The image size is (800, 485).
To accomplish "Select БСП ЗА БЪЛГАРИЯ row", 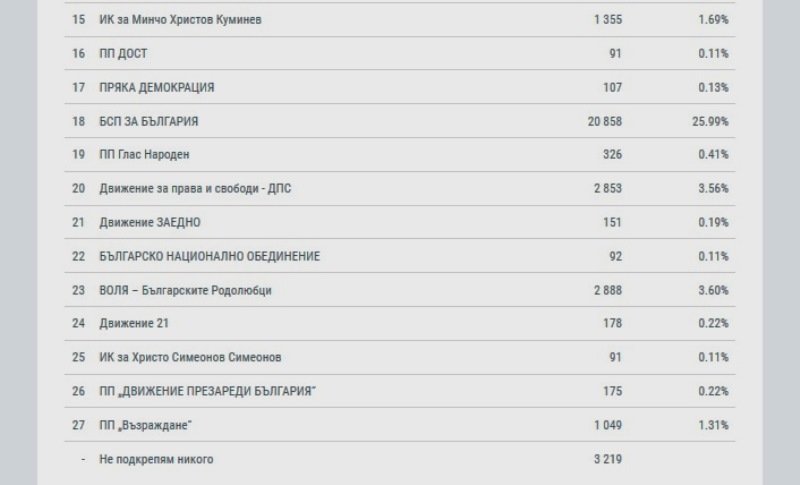I will pos(399,121).
